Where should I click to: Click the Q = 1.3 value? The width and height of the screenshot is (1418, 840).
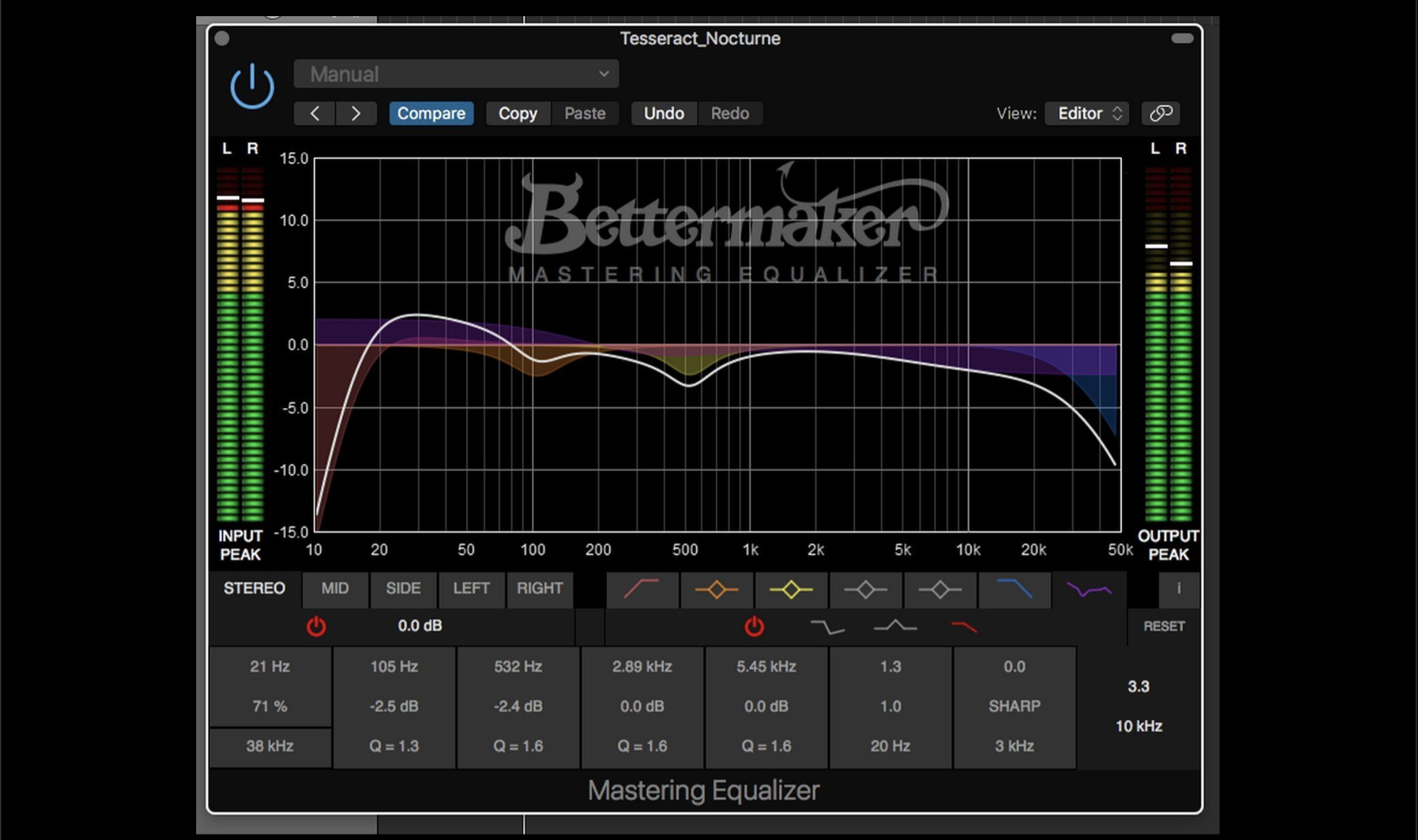click(394, 747)
